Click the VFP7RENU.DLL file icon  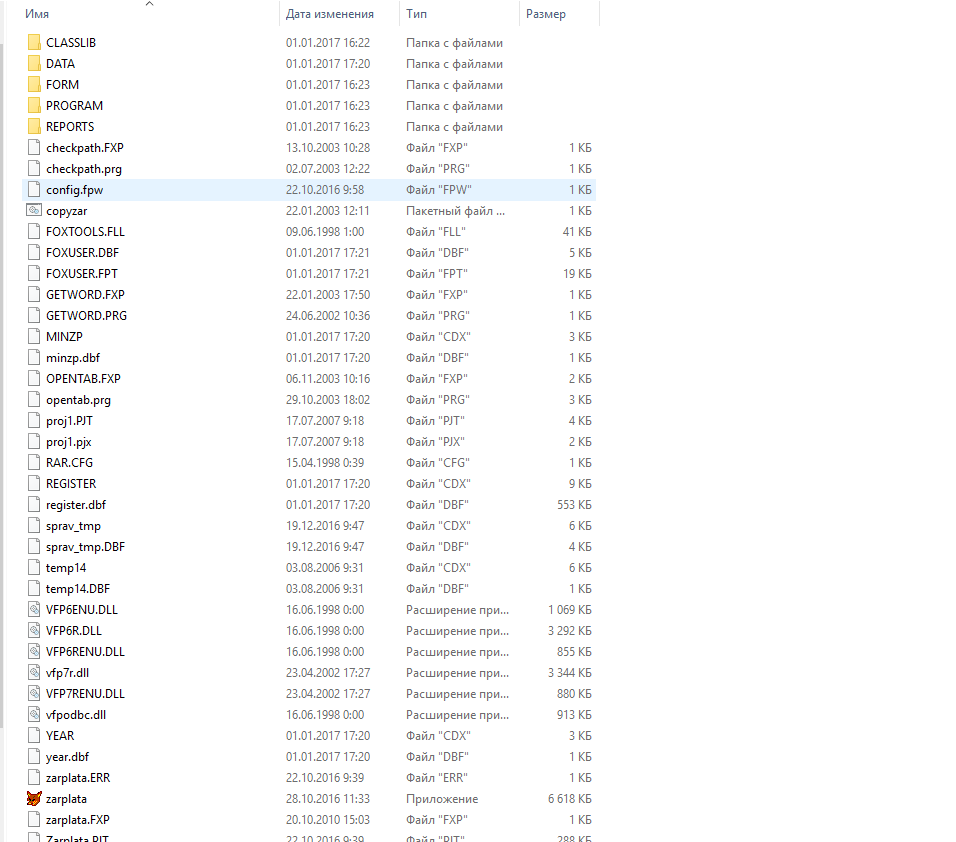pos(36,694)
